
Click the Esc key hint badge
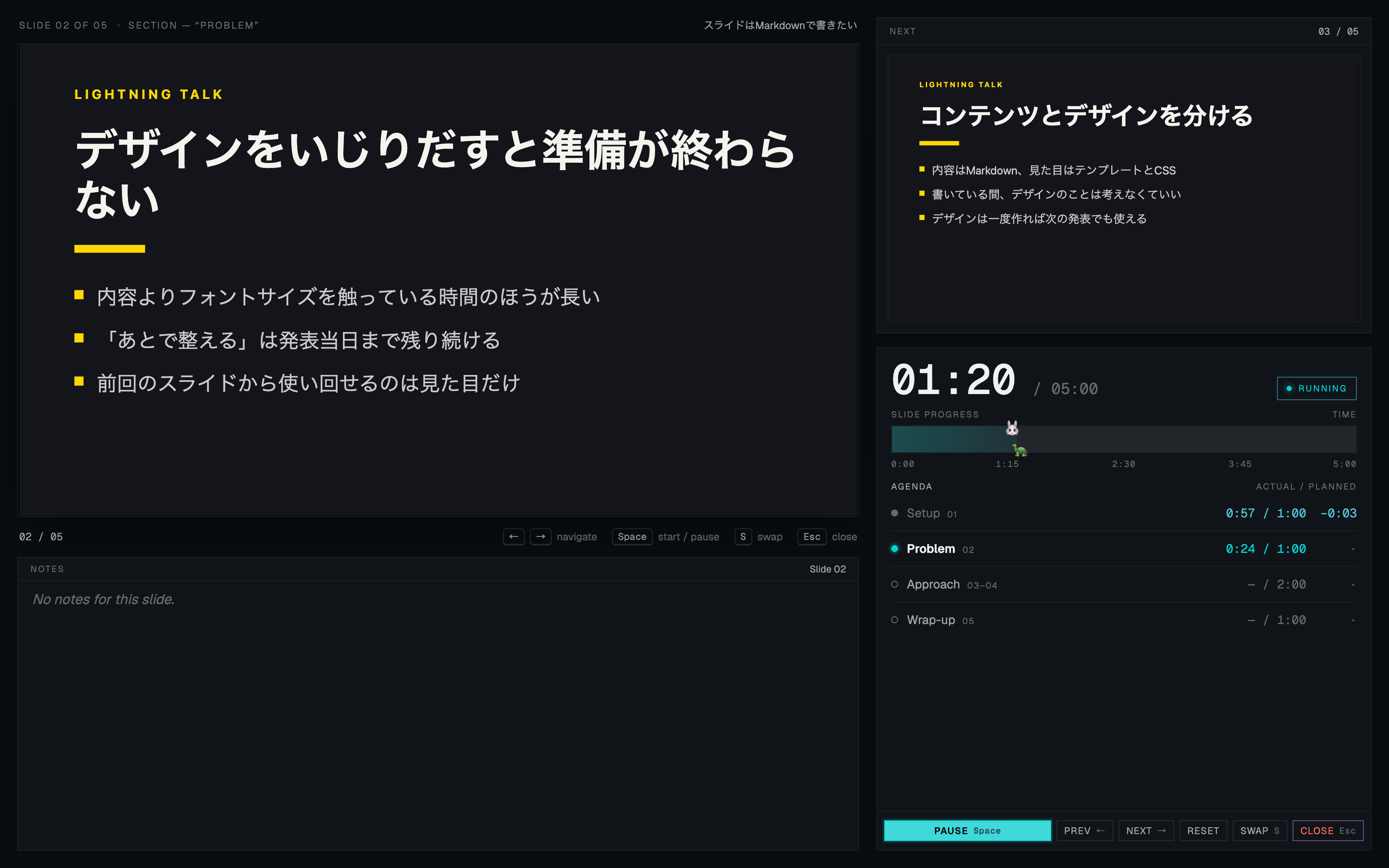click(812, 537)
